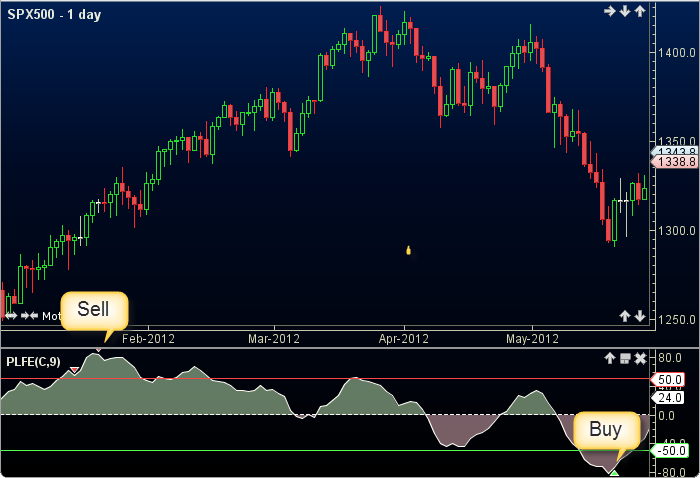Select the small red marker at the PLFE peak
700x478 pixels.
click(98, 350)
